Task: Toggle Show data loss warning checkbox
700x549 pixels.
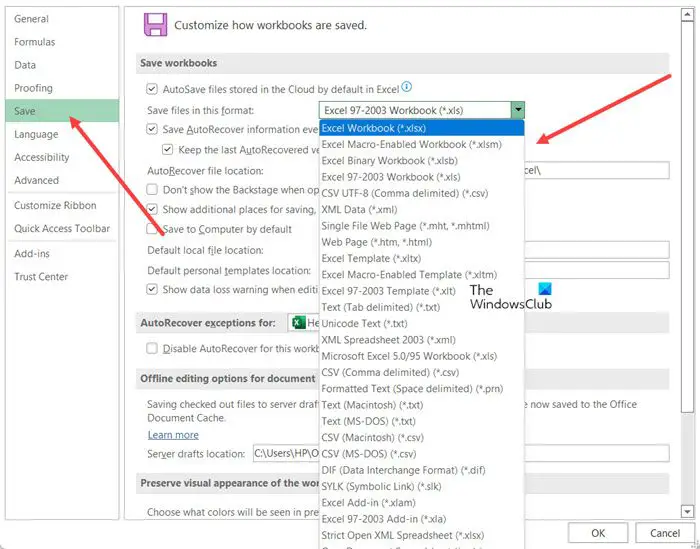Action: pyautogui.click(x=152, y=289)
